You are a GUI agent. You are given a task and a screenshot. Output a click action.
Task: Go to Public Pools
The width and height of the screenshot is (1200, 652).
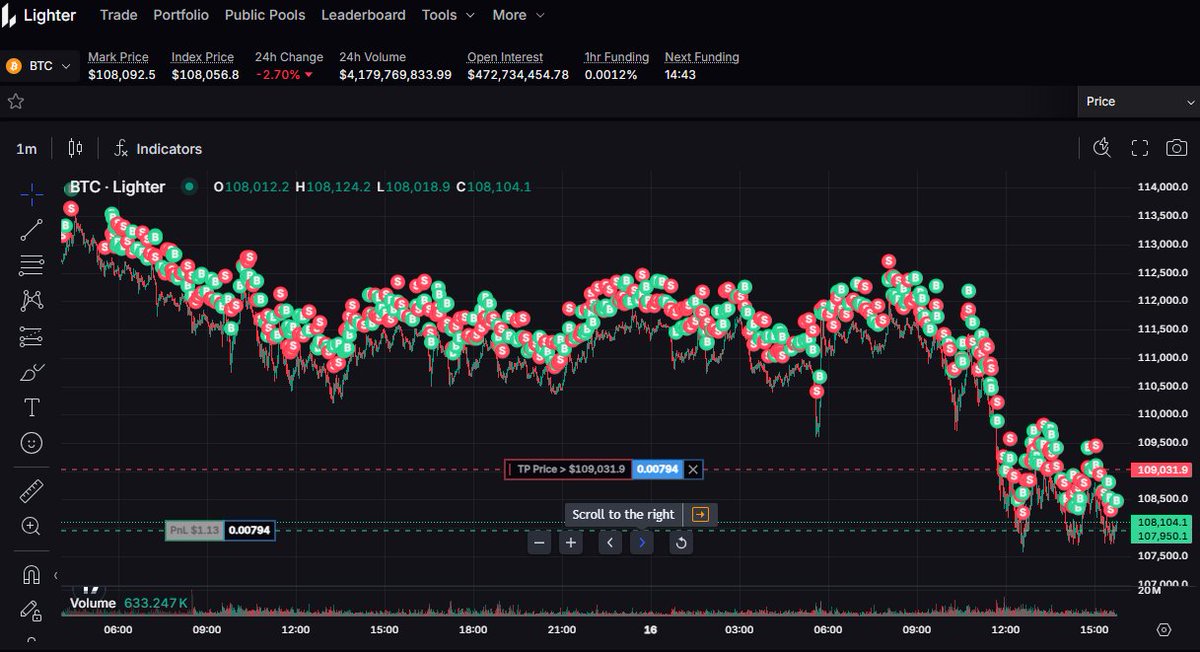pyautogui.click(x=265, y=15)
